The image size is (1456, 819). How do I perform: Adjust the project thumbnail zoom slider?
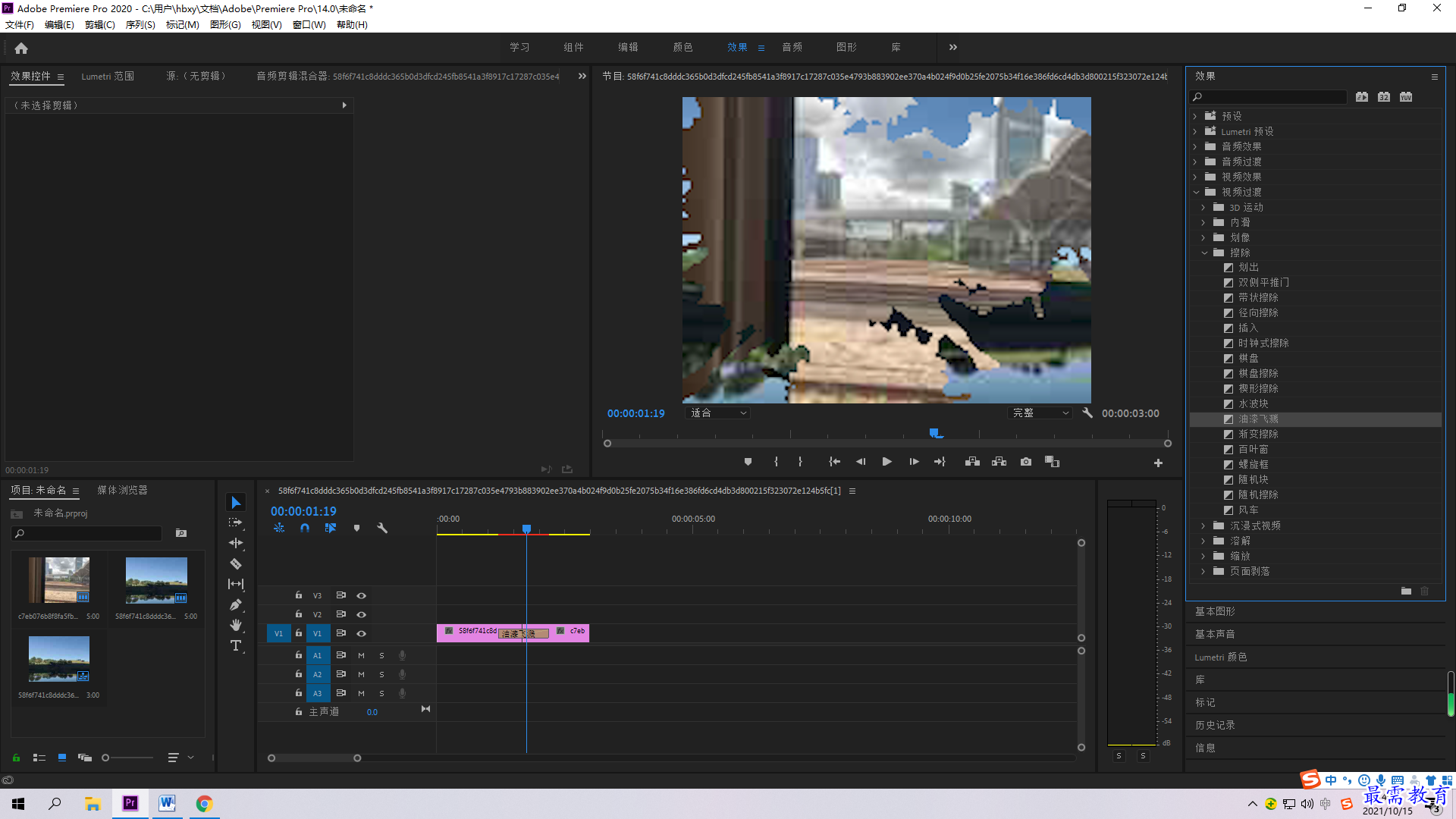[105, 757]
